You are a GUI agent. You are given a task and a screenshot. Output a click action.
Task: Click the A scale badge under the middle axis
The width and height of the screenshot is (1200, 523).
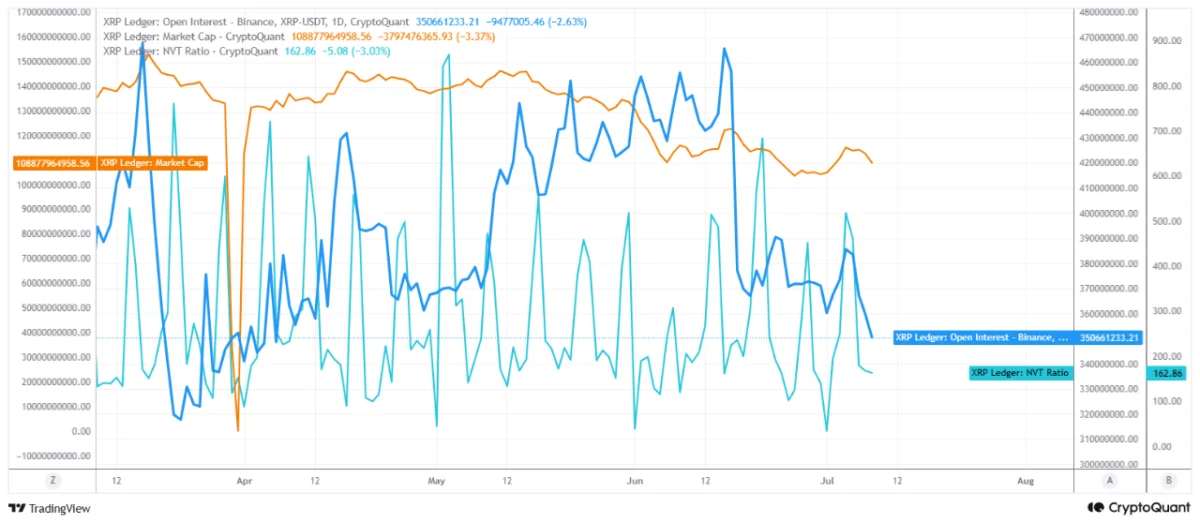pyautogui.click(x=1109, y=481)
